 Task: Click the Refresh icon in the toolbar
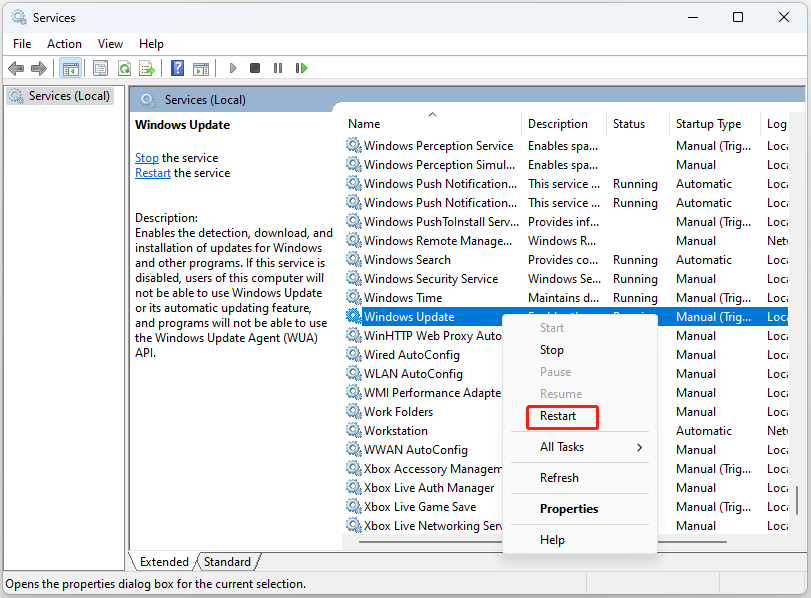(x=123, y=67)
